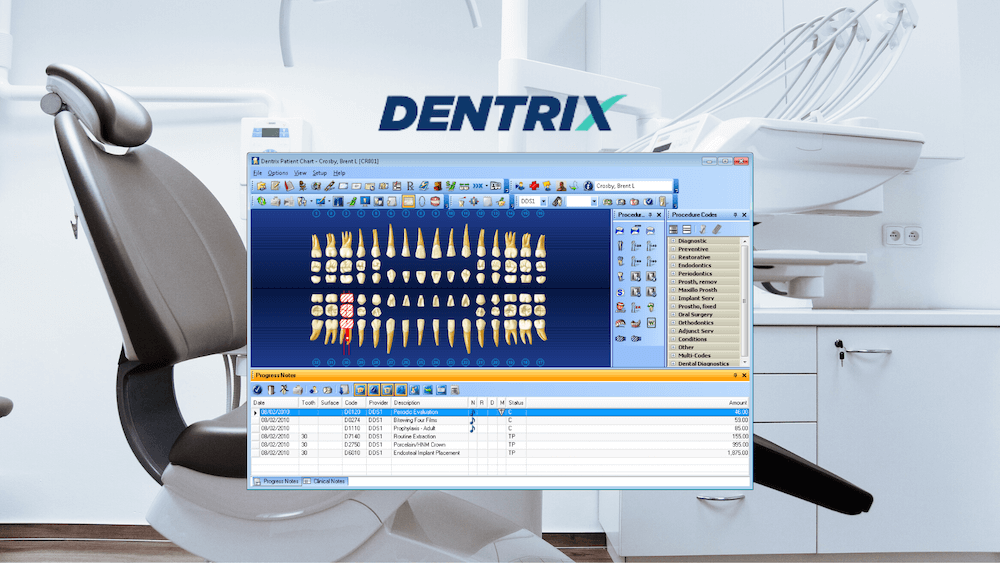Click the Conditions category label
Viewport: 1000px width, 563px height.
[693, 339]
